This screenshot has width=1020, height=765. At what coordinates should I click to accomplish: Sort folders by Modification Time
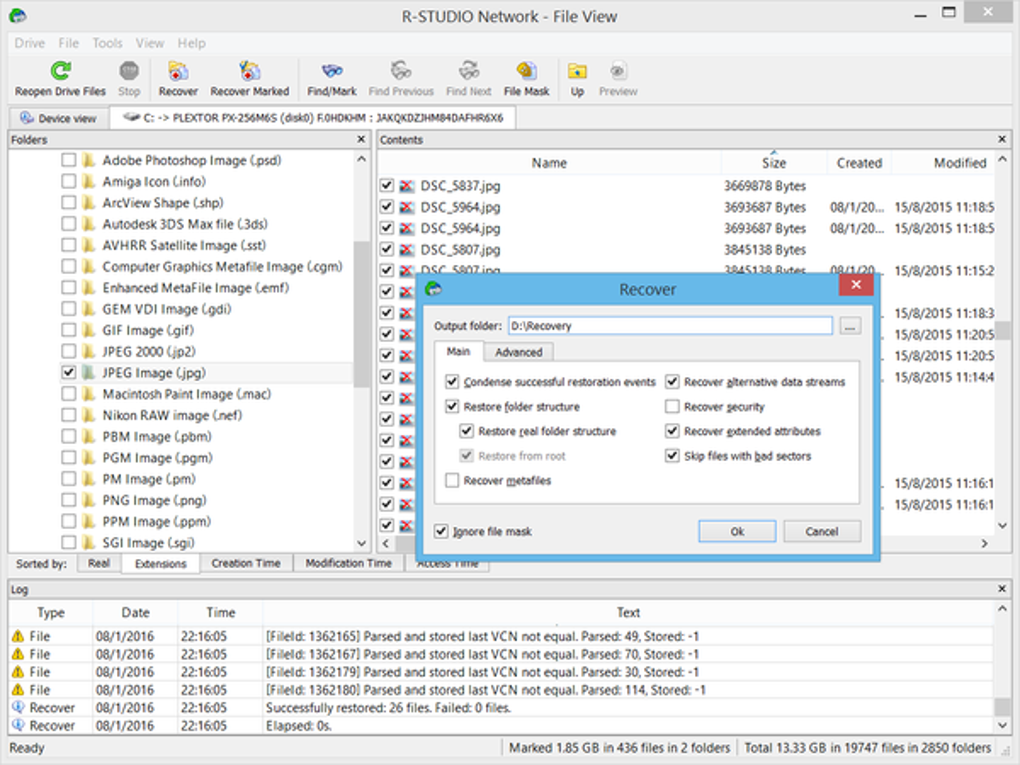[x=349, y=563]
